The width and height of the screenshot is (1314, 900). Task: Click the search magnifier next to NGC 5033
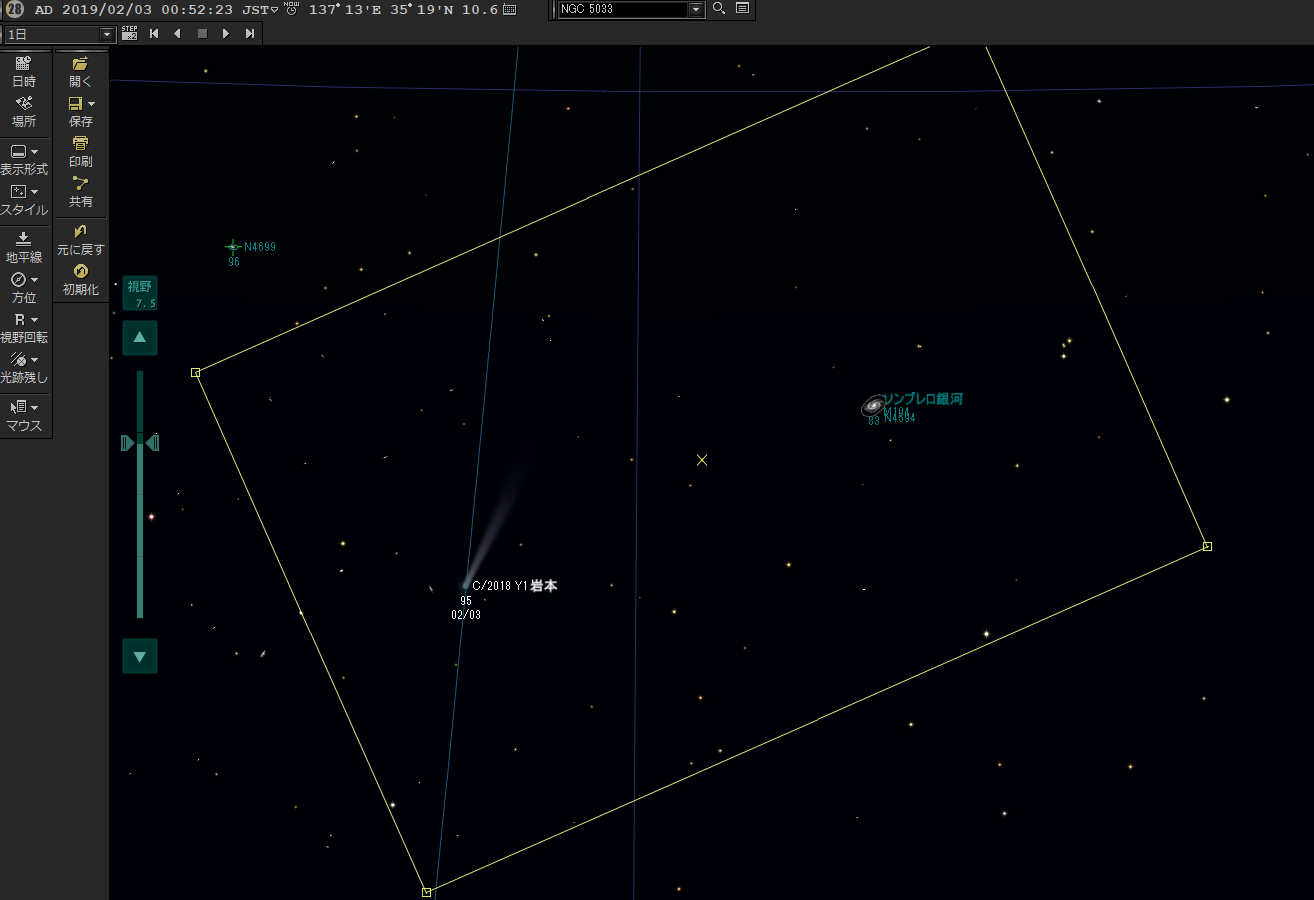tap(719, 9)
